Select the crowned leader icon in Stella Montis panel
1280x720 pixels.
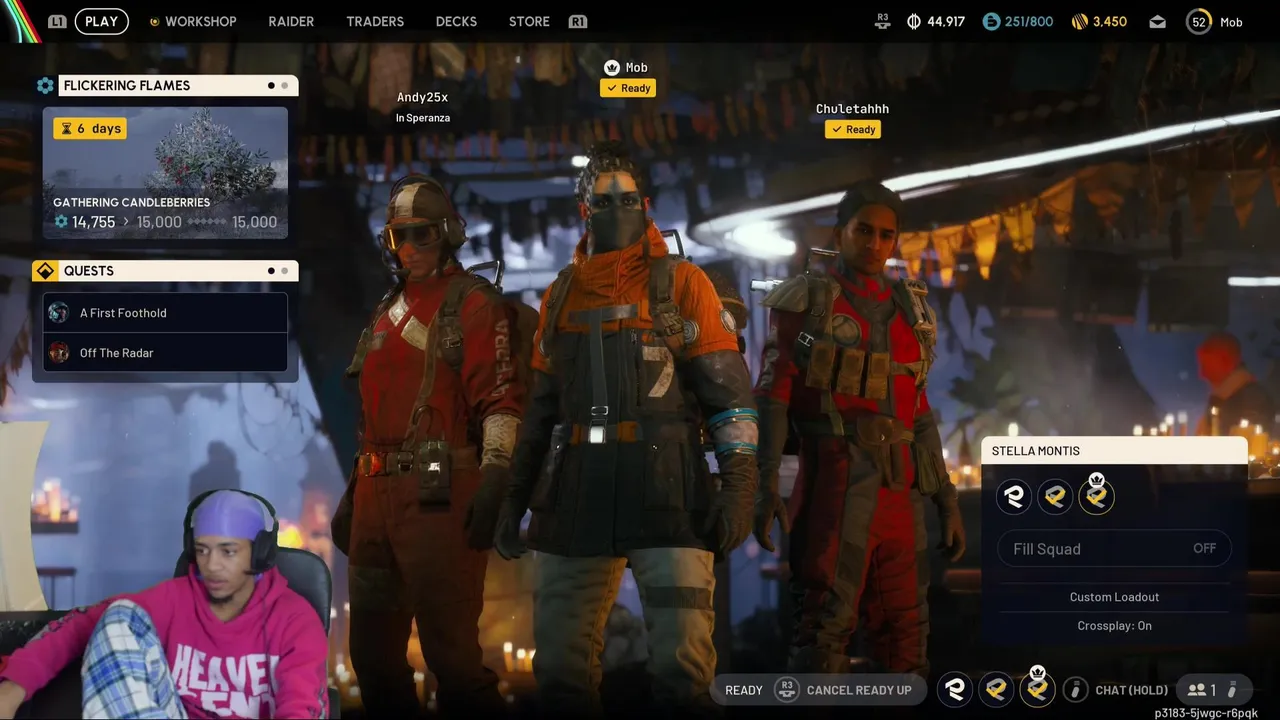(x=1096, y=495)
